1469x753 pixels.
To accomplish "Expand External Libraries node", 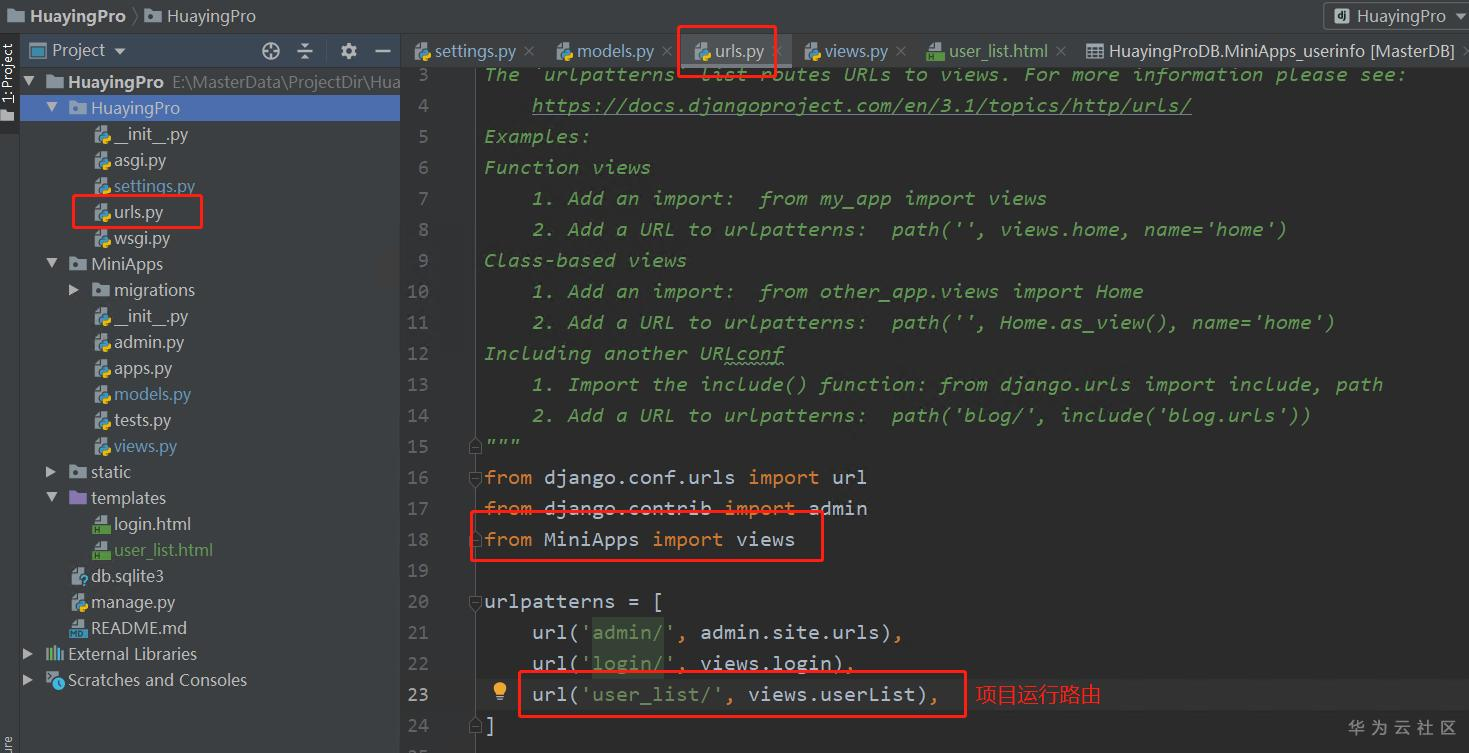I will (29, 654).
